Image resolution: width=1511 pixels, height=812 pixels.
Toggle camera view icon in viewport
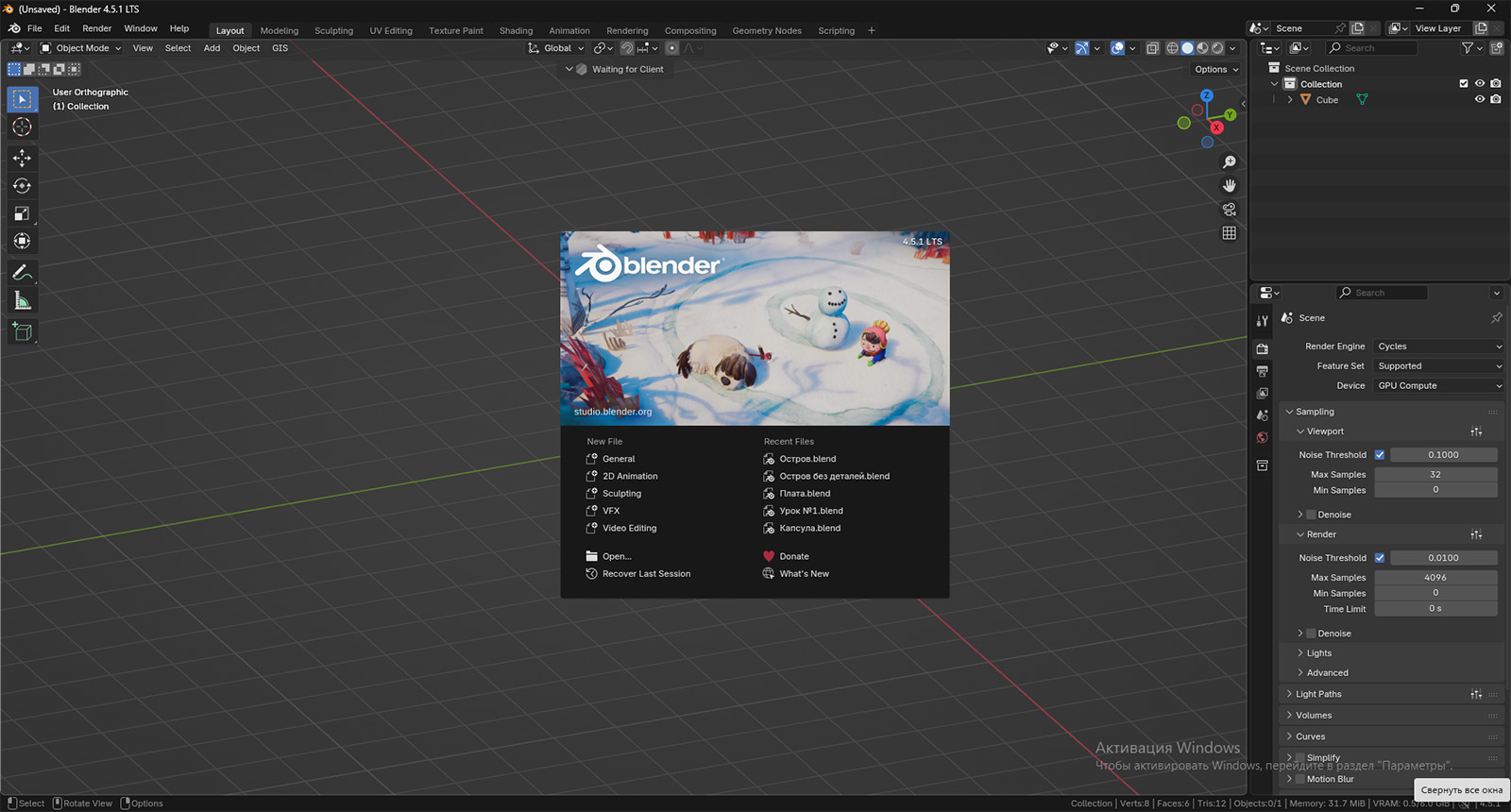click(1229, 210)
